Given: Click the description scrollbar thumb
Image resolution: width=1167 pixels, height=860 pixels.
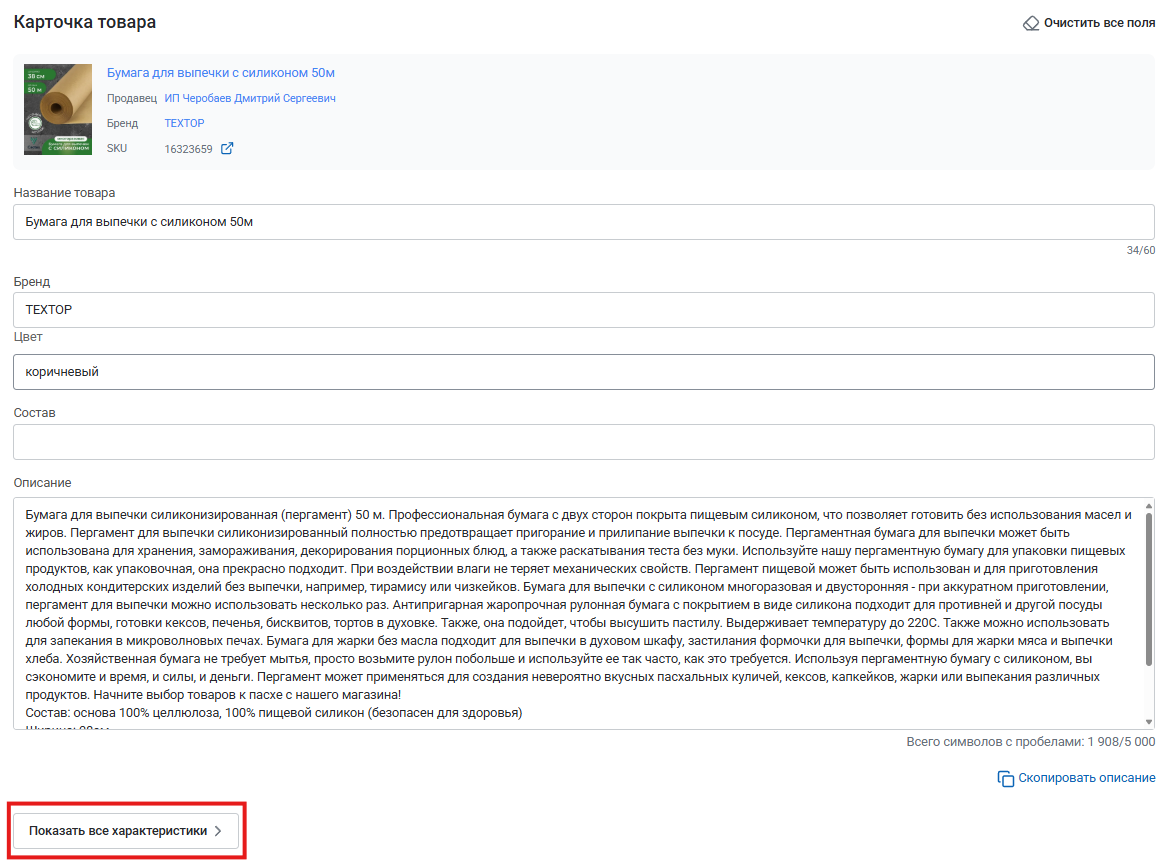Looking at the screenshot, I should (1148, 589).
